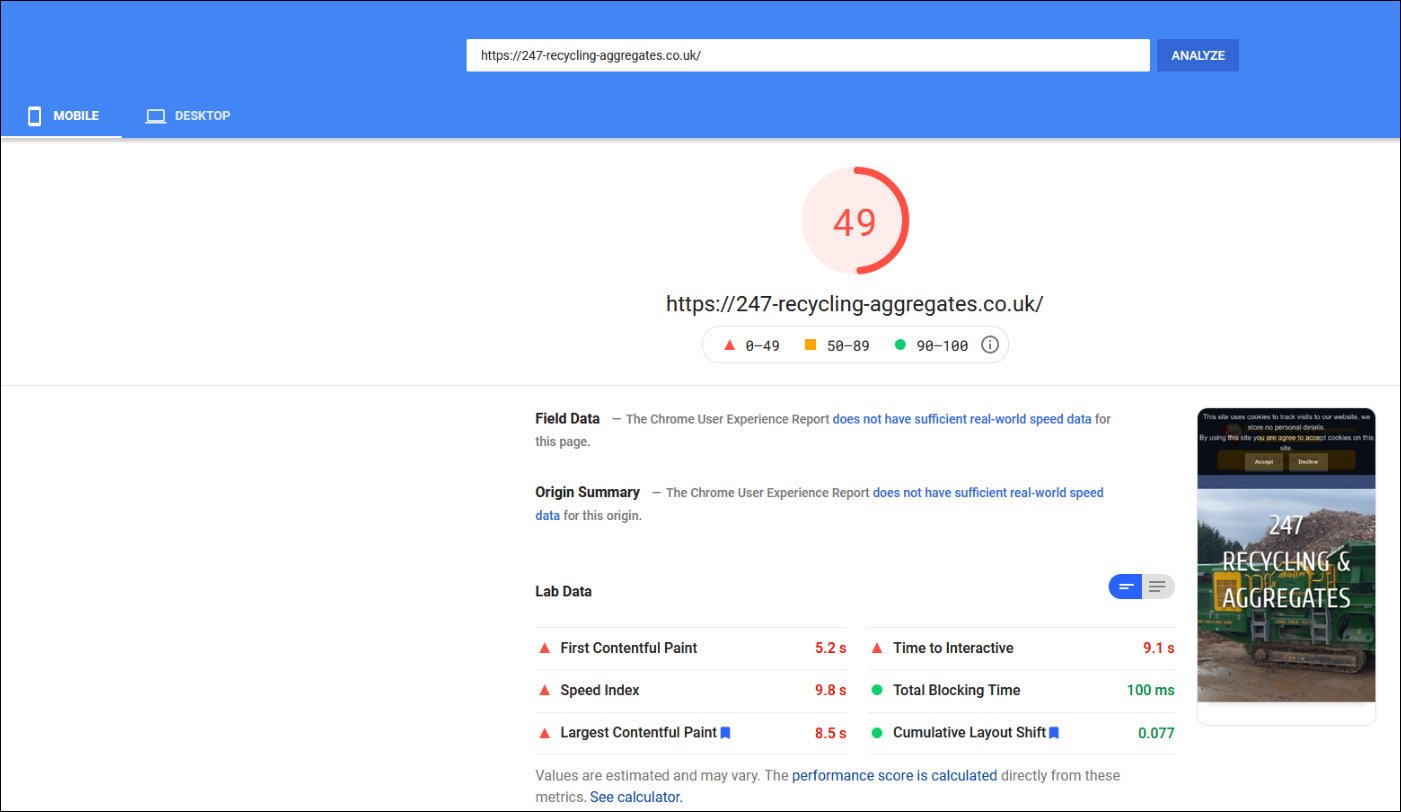
Task: Click red triangle beside Largest Contentful Paint
Action: tap(544, 733)
